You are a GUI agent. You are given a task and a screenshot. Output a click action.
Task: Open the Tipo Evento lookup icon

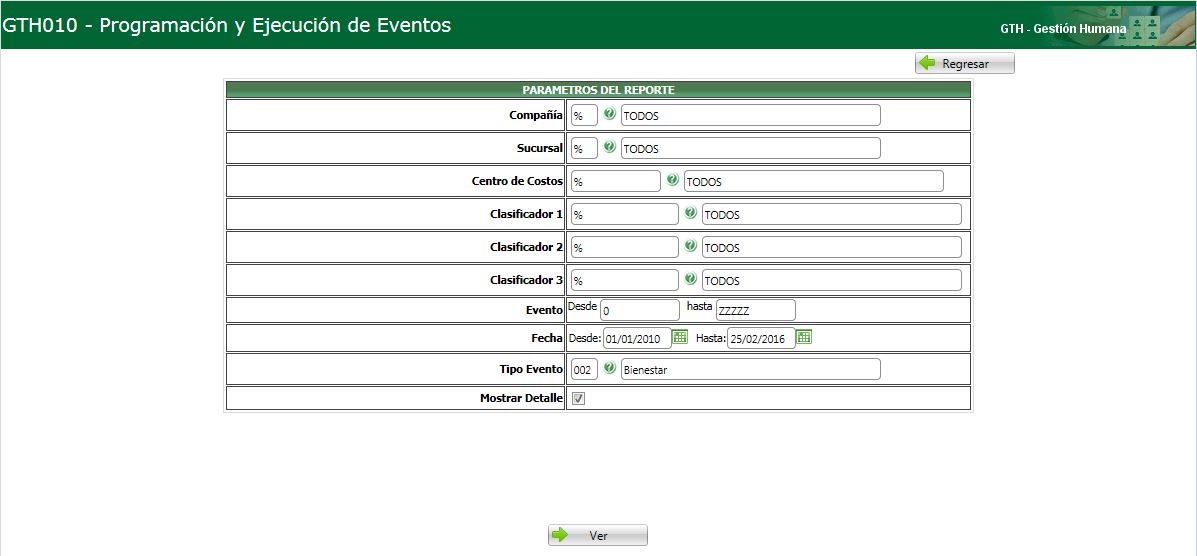[609, 367]
